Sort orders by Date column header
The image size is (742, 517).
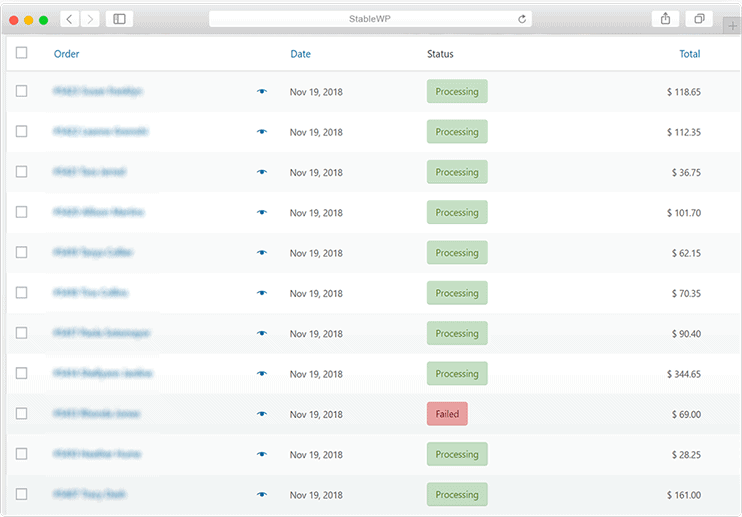tap(300, 54)
